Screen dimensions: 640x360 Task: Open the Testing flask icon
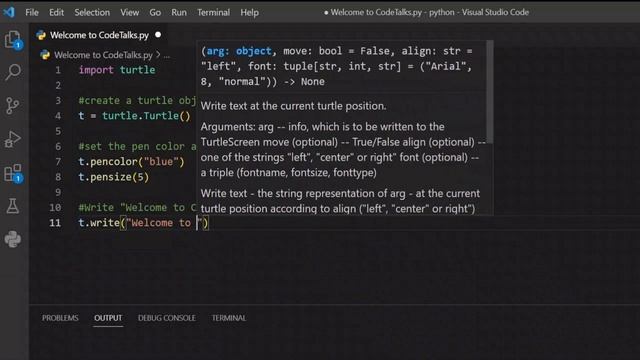13,206
